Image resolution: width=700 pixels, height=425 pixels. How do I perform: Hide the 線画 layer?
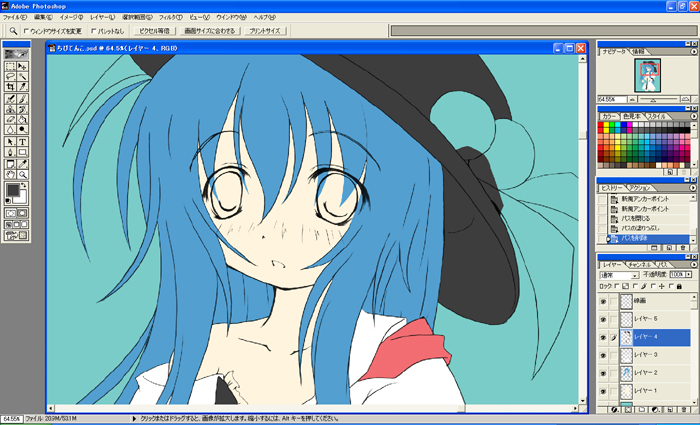[x=603, y=301]
